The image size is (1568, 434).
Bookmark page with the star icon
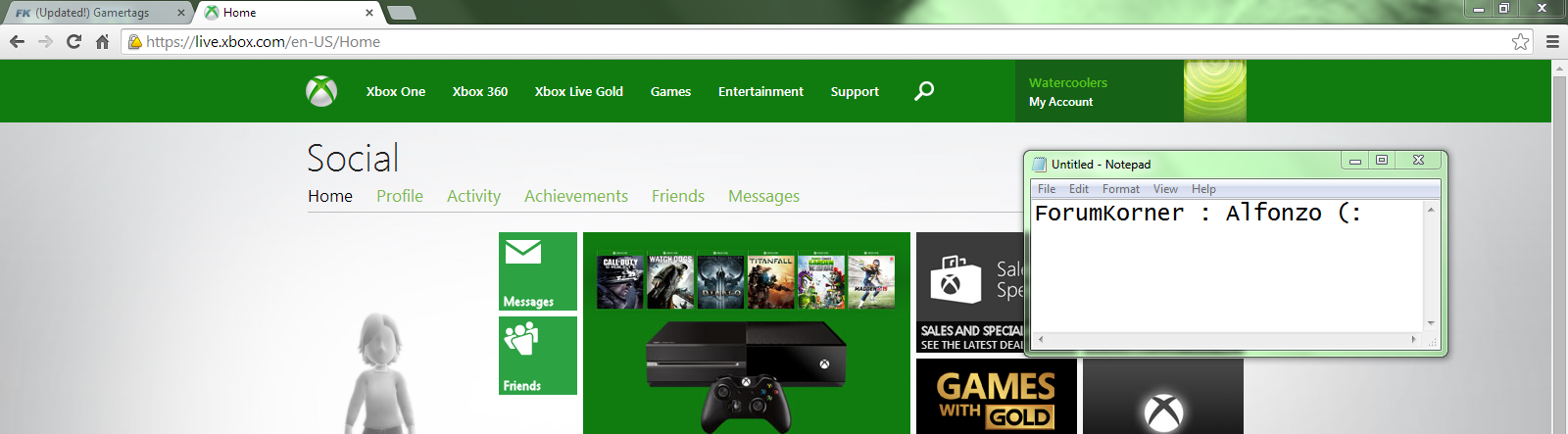pos(1520,41)
